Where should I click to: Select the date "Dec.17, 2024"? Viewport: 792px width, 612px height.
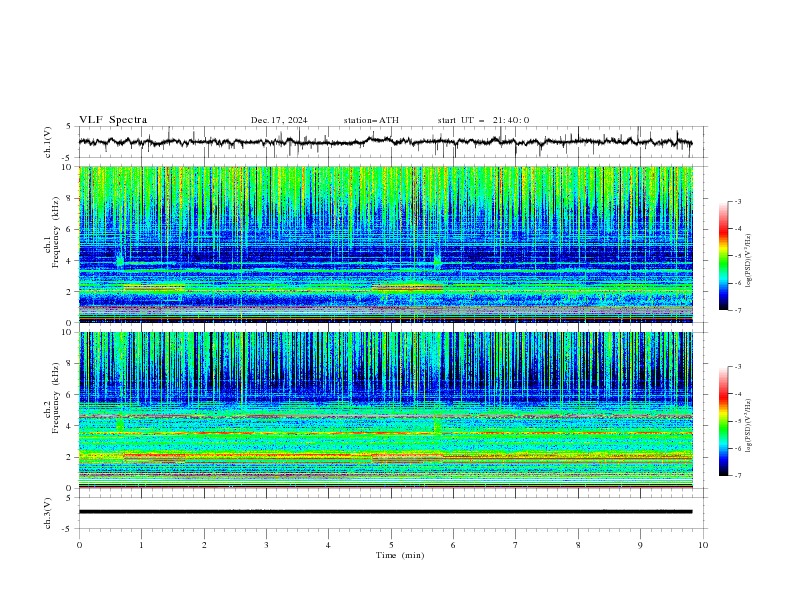coord(279,120)
